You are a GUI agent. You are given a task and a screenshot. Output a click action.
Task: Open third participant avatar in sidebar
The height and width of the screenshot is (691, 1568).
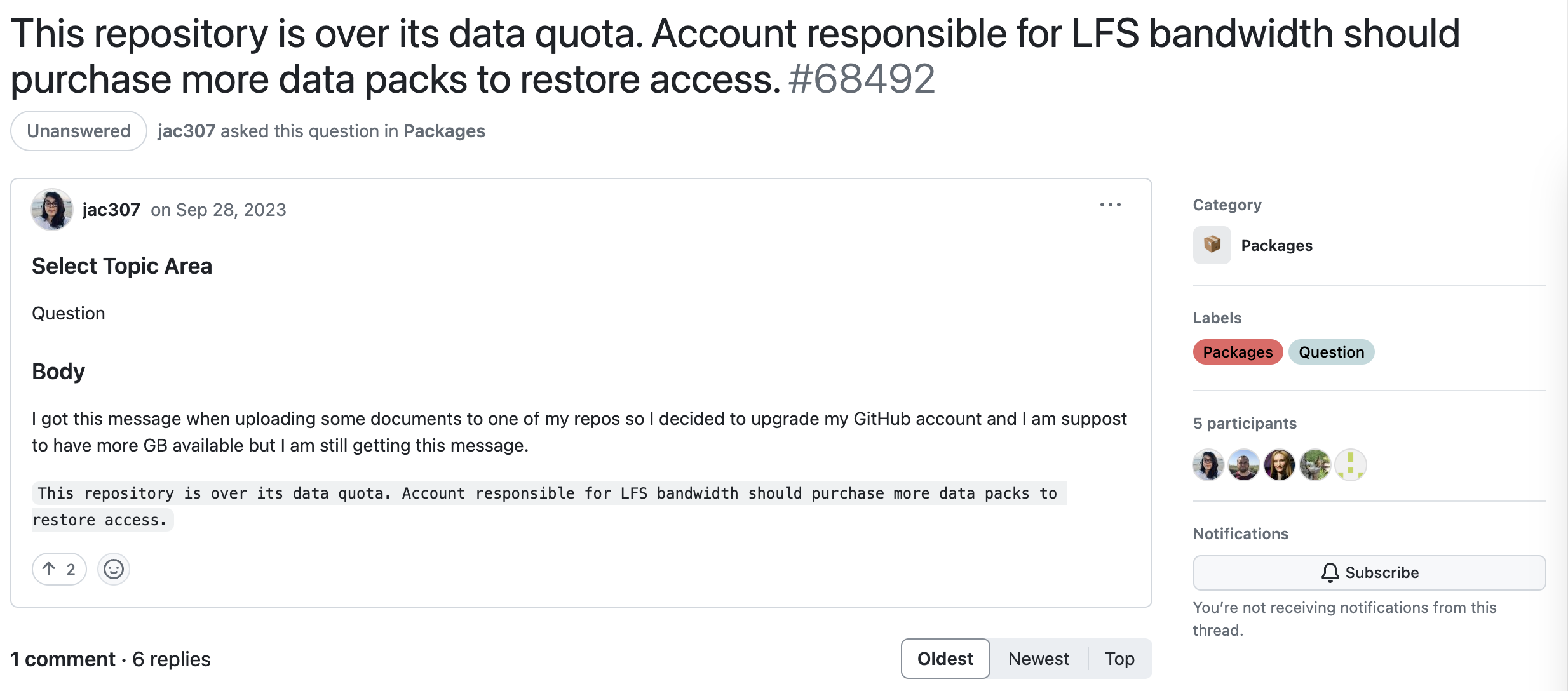coord(1279,465)
